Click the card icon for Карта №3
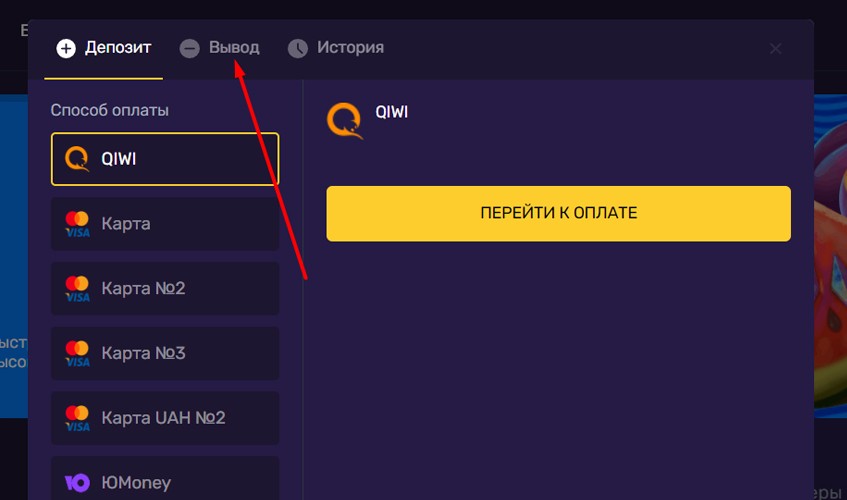 pyautogui.click(x=77, y=353)
